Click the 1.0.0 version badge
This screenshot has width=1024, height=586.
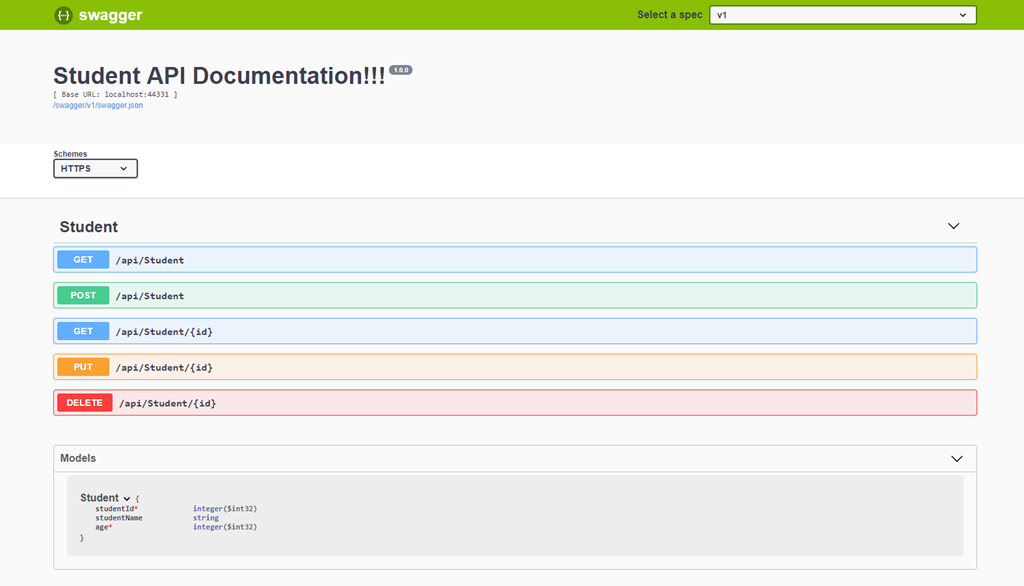[x=401, y=70]
